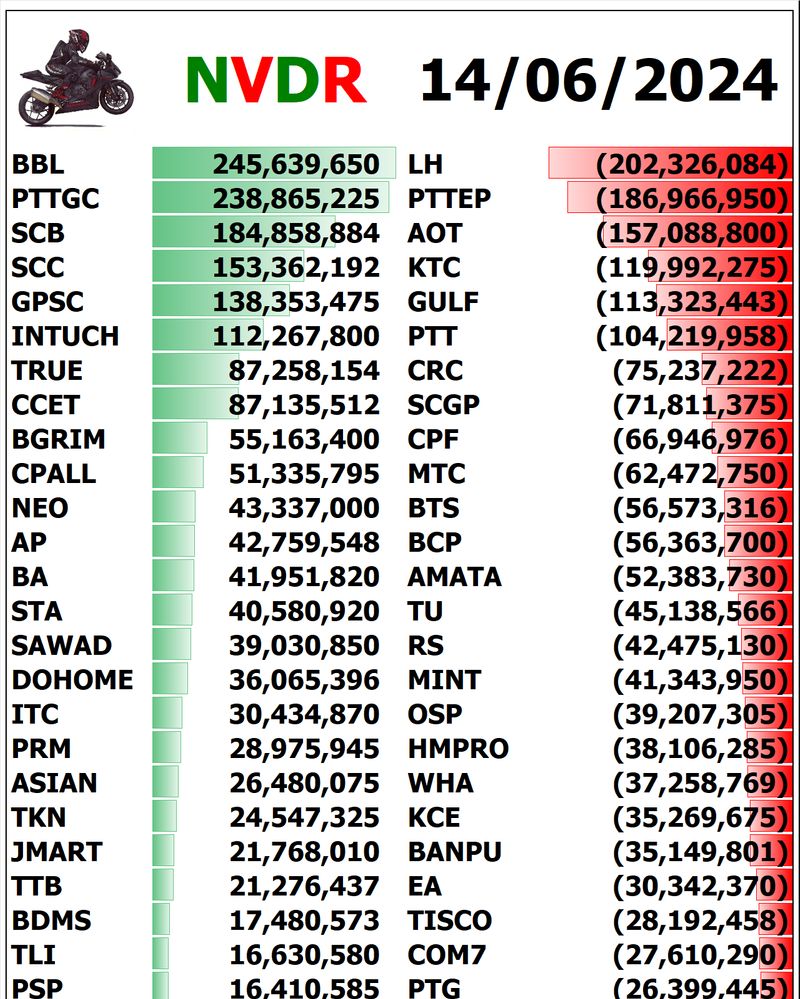Click the AMATA stock symbol
800x999 pixels.
455,577
